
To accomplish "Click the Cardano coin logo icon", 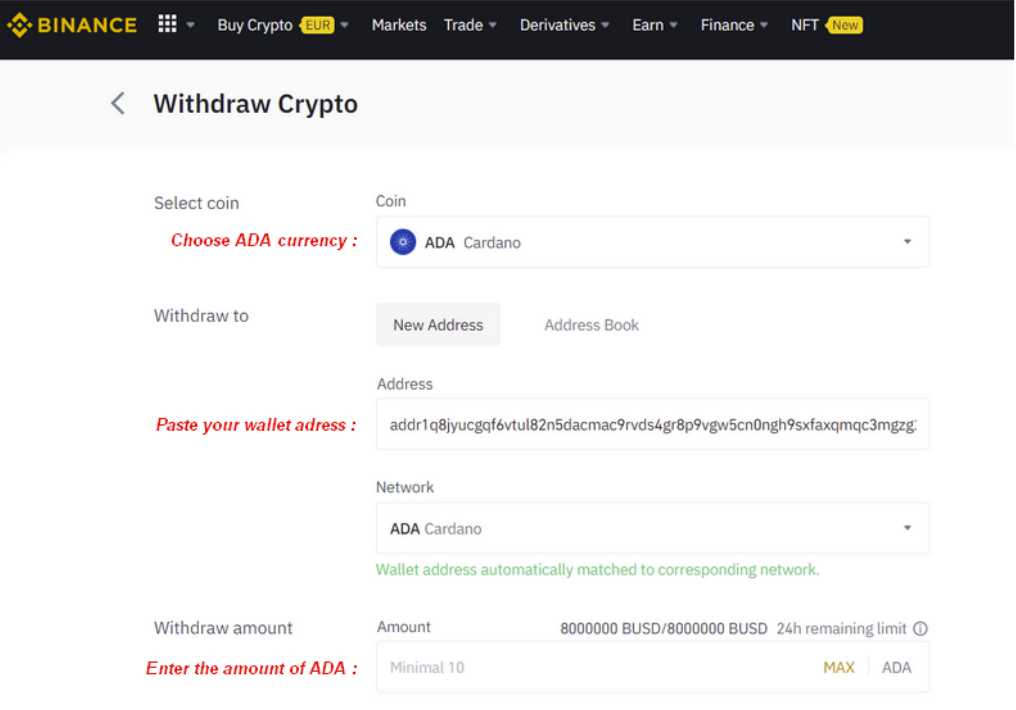I will tap(402, 242).
